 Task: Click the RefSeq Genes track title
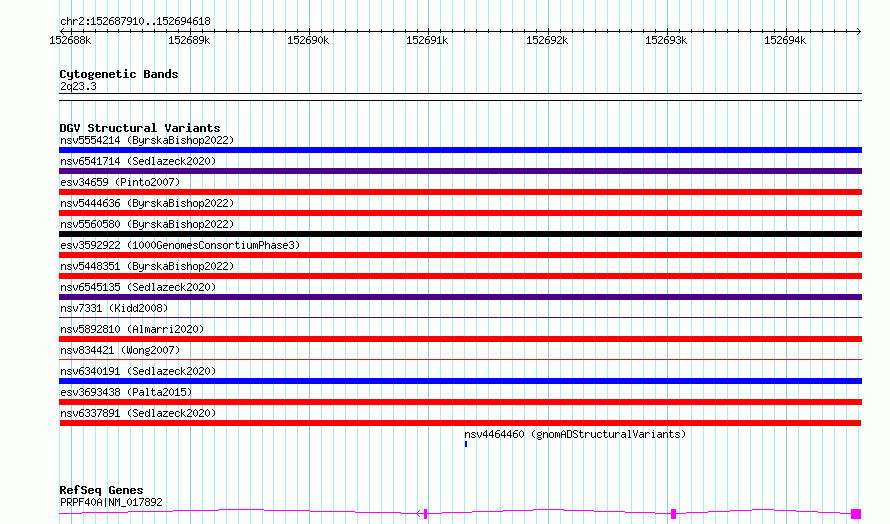click(101, 490)
